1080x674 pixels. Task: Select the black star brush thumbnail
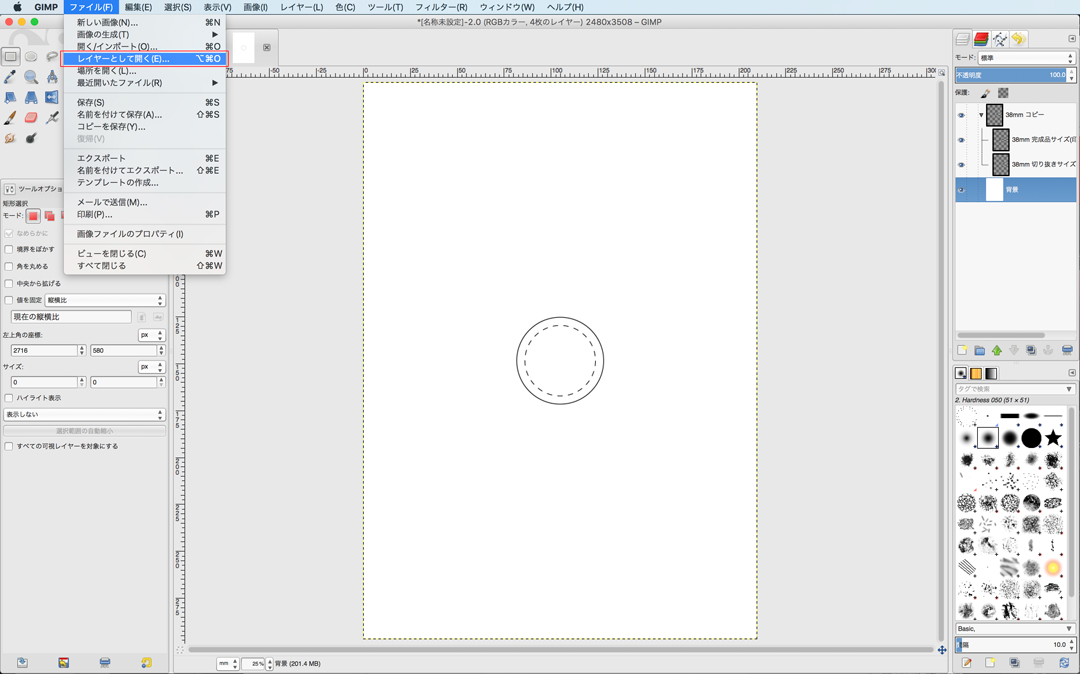(x=1053, y=438)
